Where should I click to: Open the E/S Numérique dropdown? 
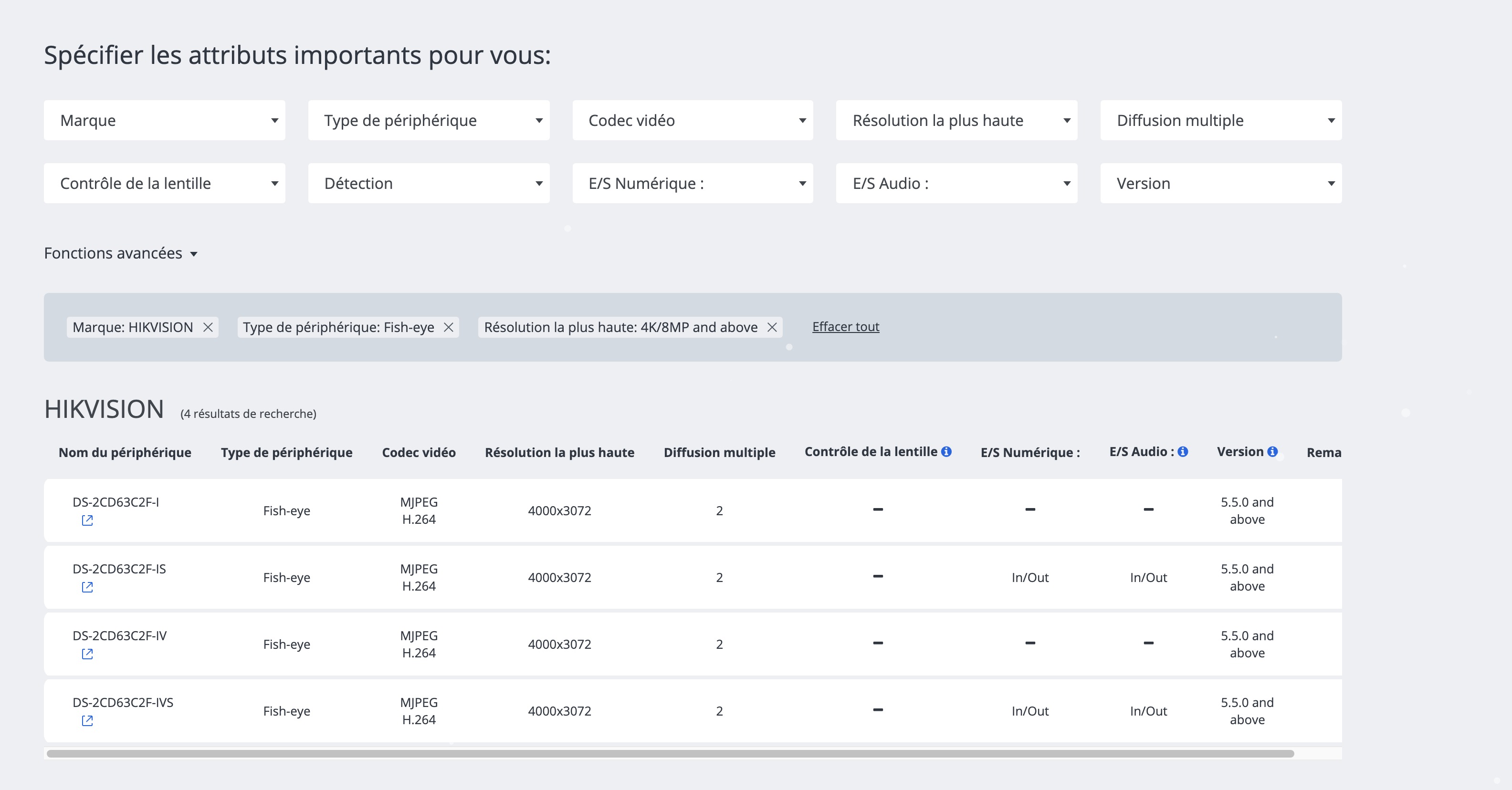point(693,184)
